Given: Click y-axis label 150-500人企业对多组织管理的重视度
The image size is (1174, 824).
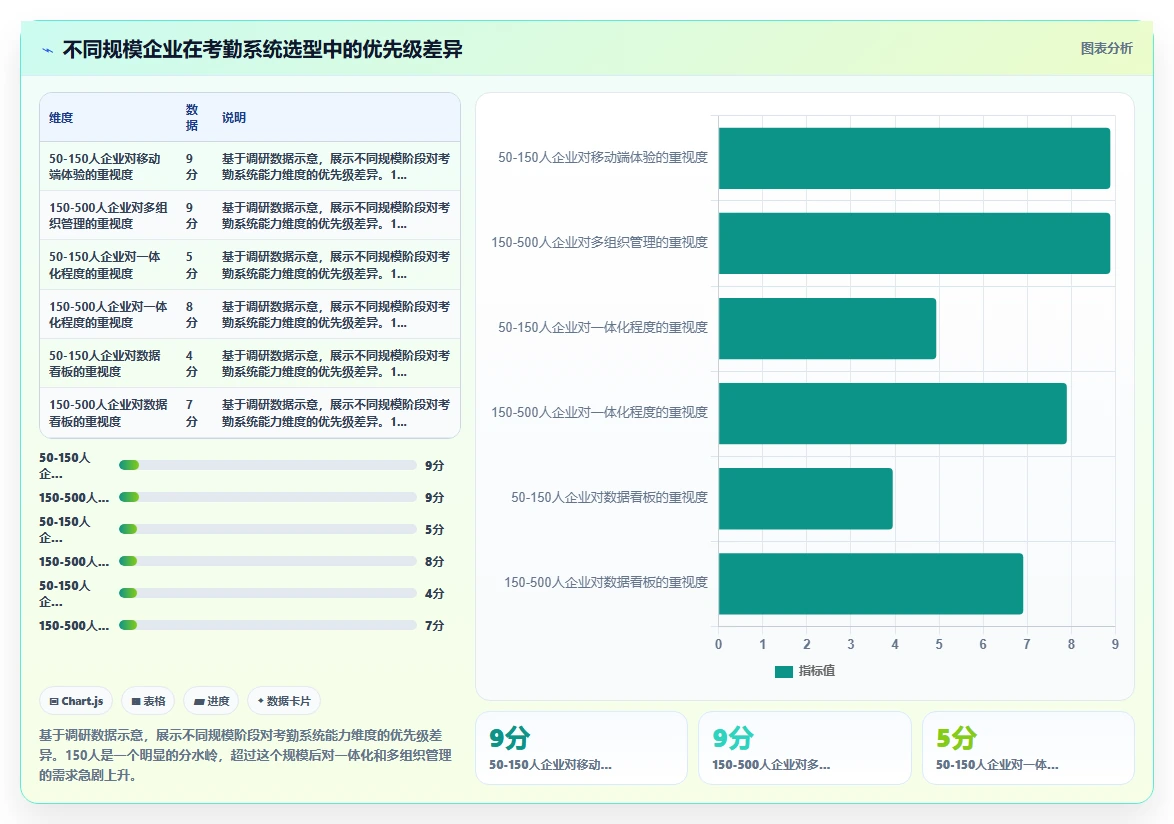Looking at the screenshot, I should click(x=599, y=242).
